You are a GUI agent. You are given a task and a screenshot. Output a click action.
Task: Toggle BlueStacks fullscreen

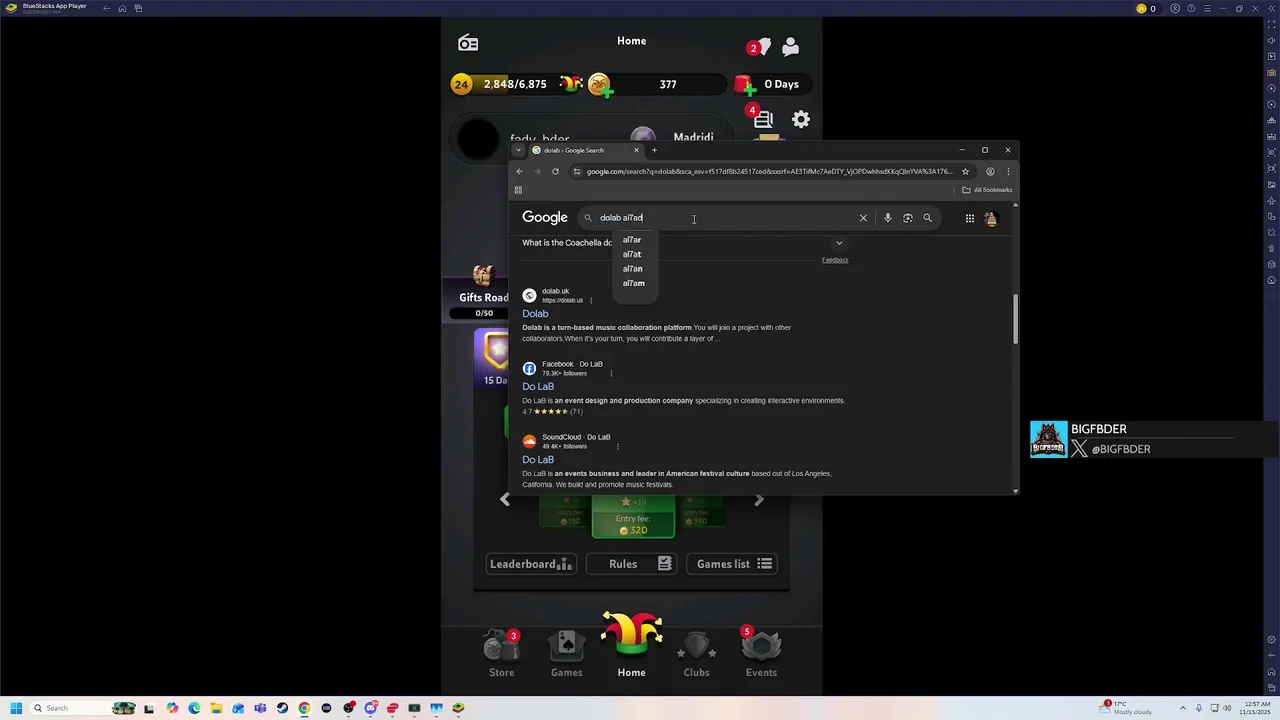tap(1272, 24)
